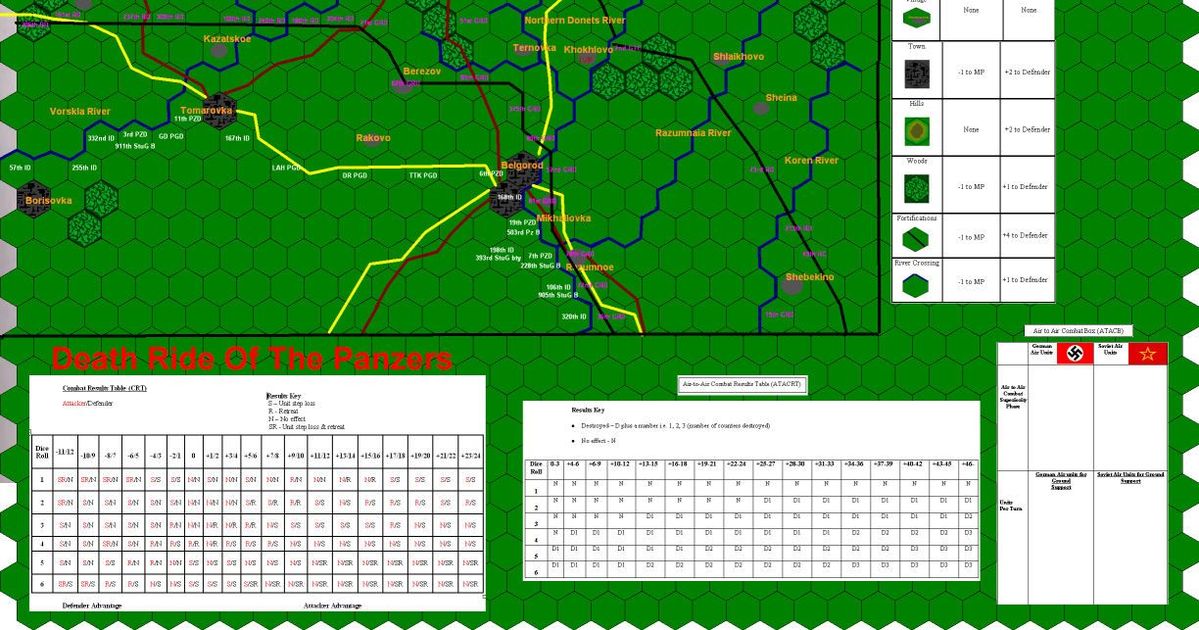The image size is (1199, 630).
Task: Click the +46- column header in the ATACRT
Action: 969,464
